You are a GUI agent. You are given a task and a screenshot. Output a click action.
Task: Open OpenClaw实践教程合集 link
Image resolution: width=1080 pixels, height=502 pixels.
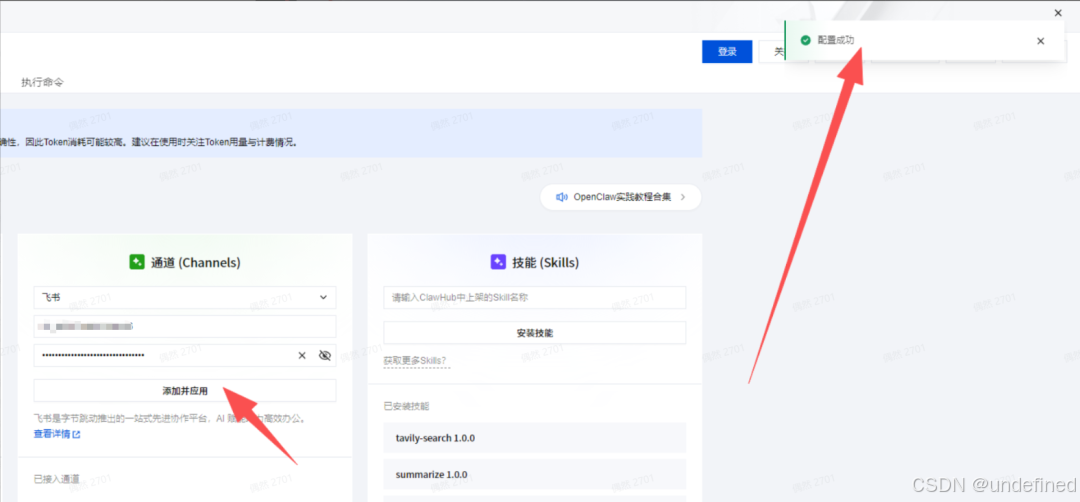click(x=622, y=197)
